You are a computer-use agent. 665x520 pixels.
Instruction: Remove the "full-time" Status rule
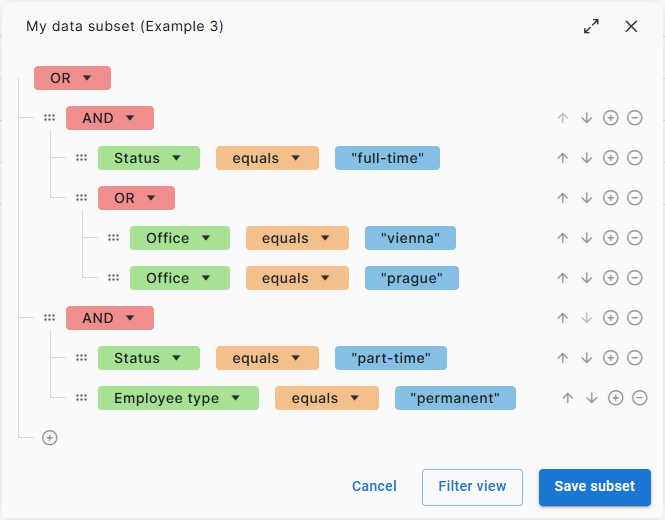634,158
